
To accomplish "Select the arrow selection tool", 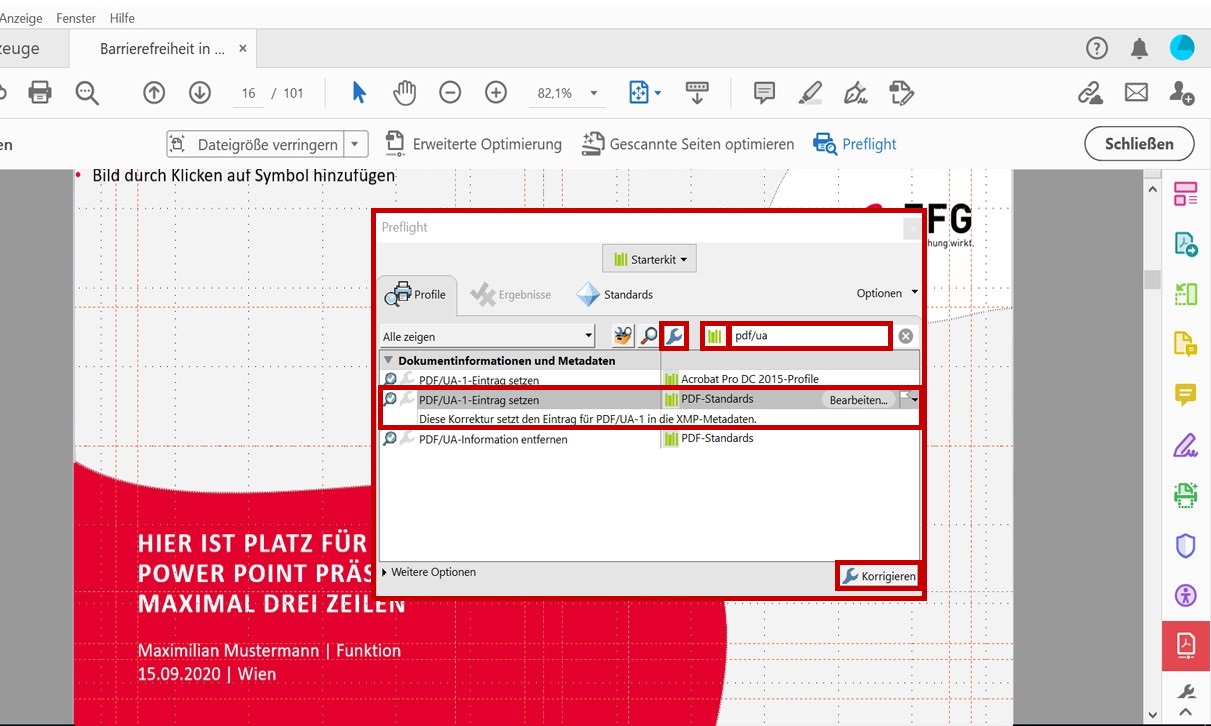I will tap(359, 93).
